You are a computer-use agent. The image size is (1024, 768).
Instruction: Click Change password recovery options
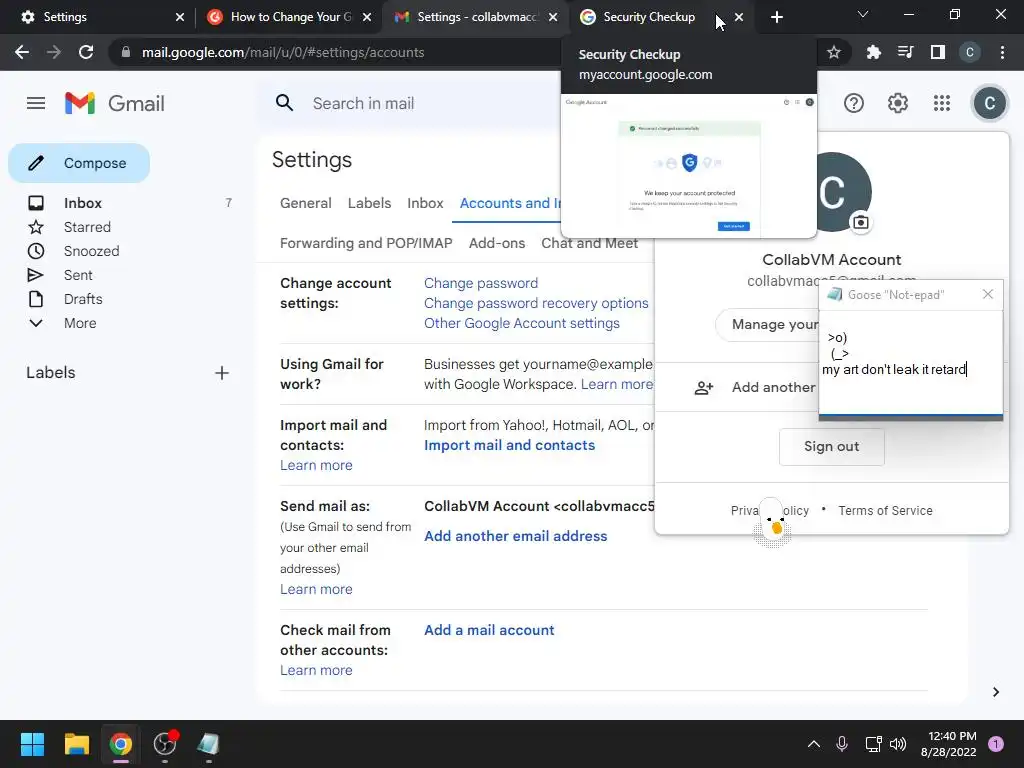[x=536, y=303]
